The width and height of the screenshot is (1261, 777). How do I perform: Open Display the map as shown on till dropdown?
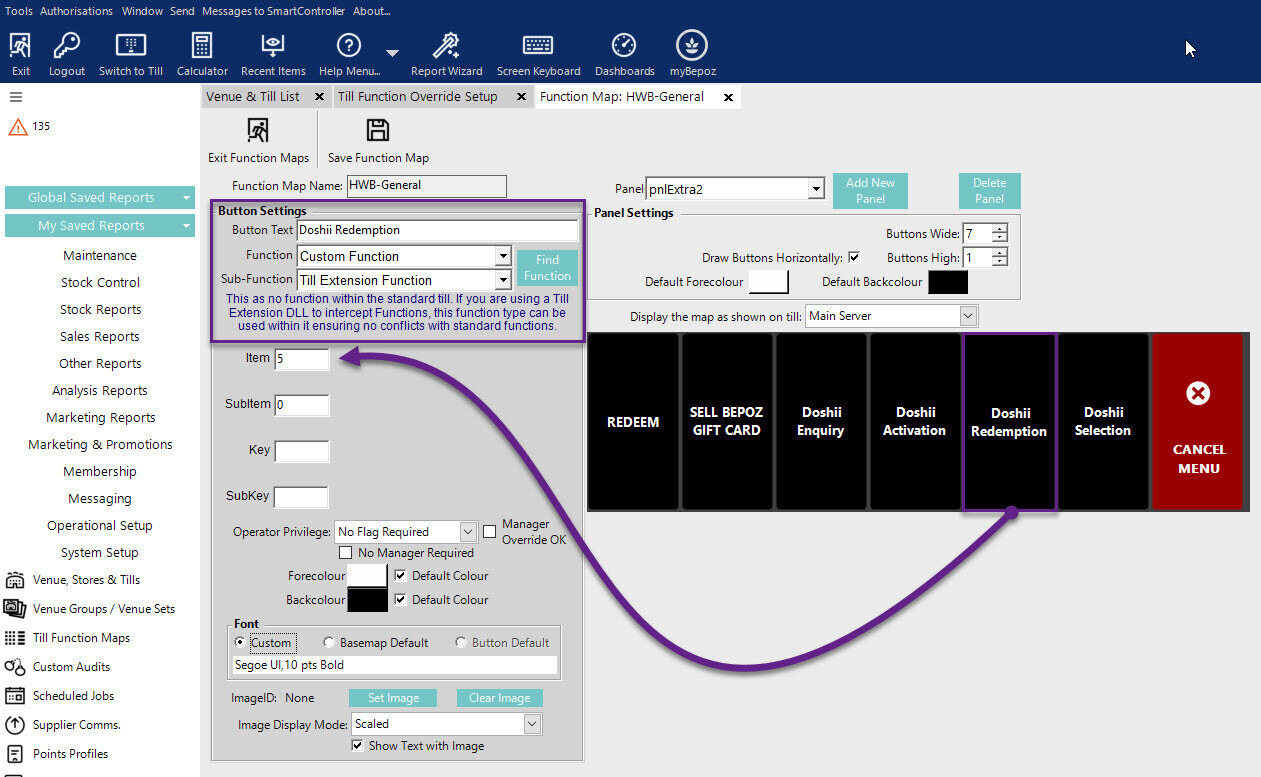click(967, 316)
